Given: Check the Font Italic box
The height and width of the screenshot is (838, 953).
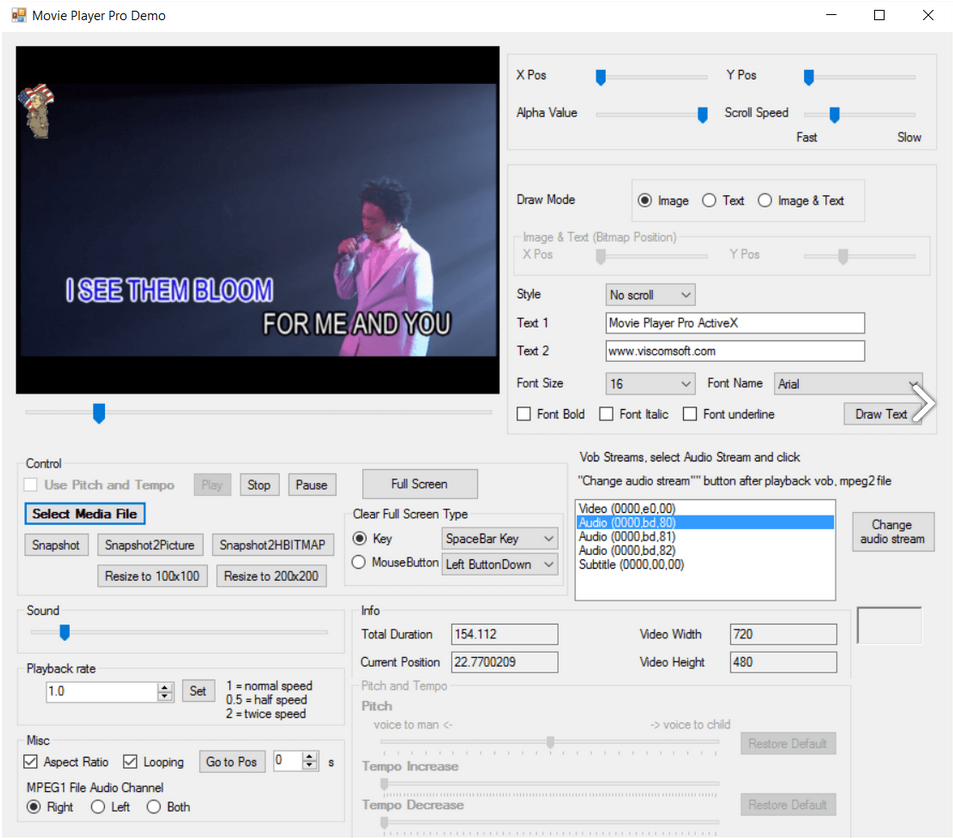Looking at the screenshot, I should [x=606, y=414].
